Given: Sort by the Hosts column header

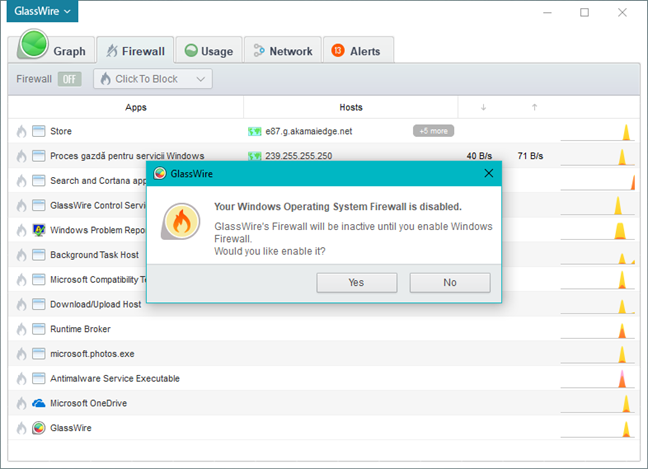Looking at the screenshot, I should pyautogui.click(x=351, y=107).
